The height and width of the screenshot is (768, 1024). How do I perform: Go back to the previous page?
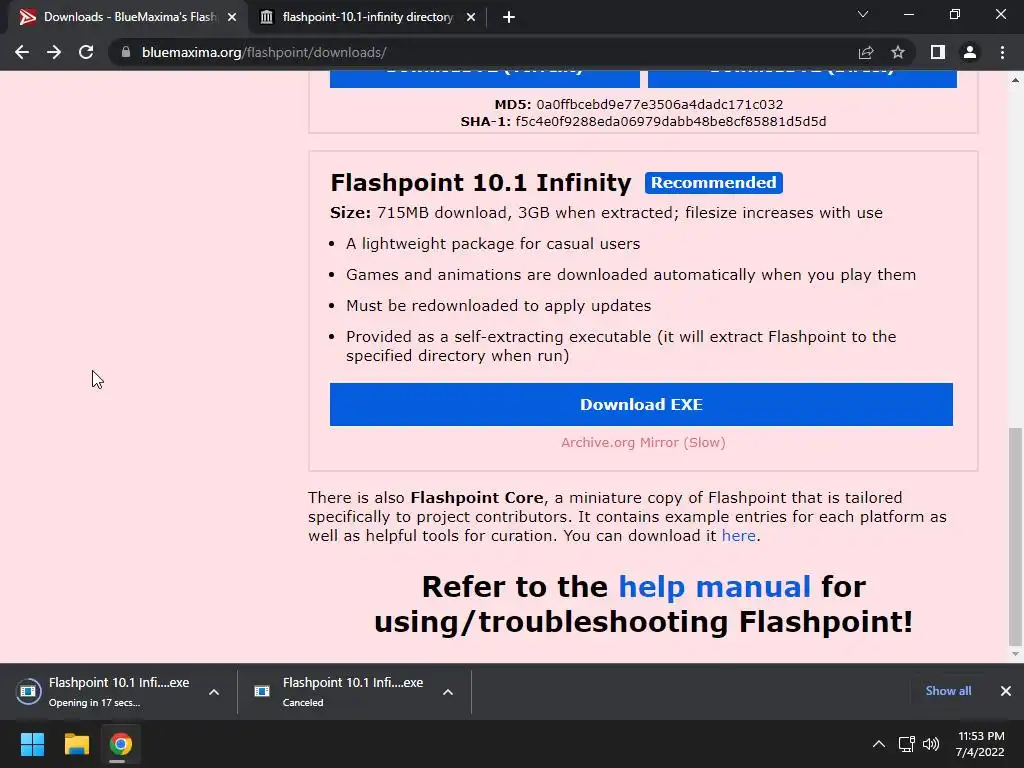(22, 52)
